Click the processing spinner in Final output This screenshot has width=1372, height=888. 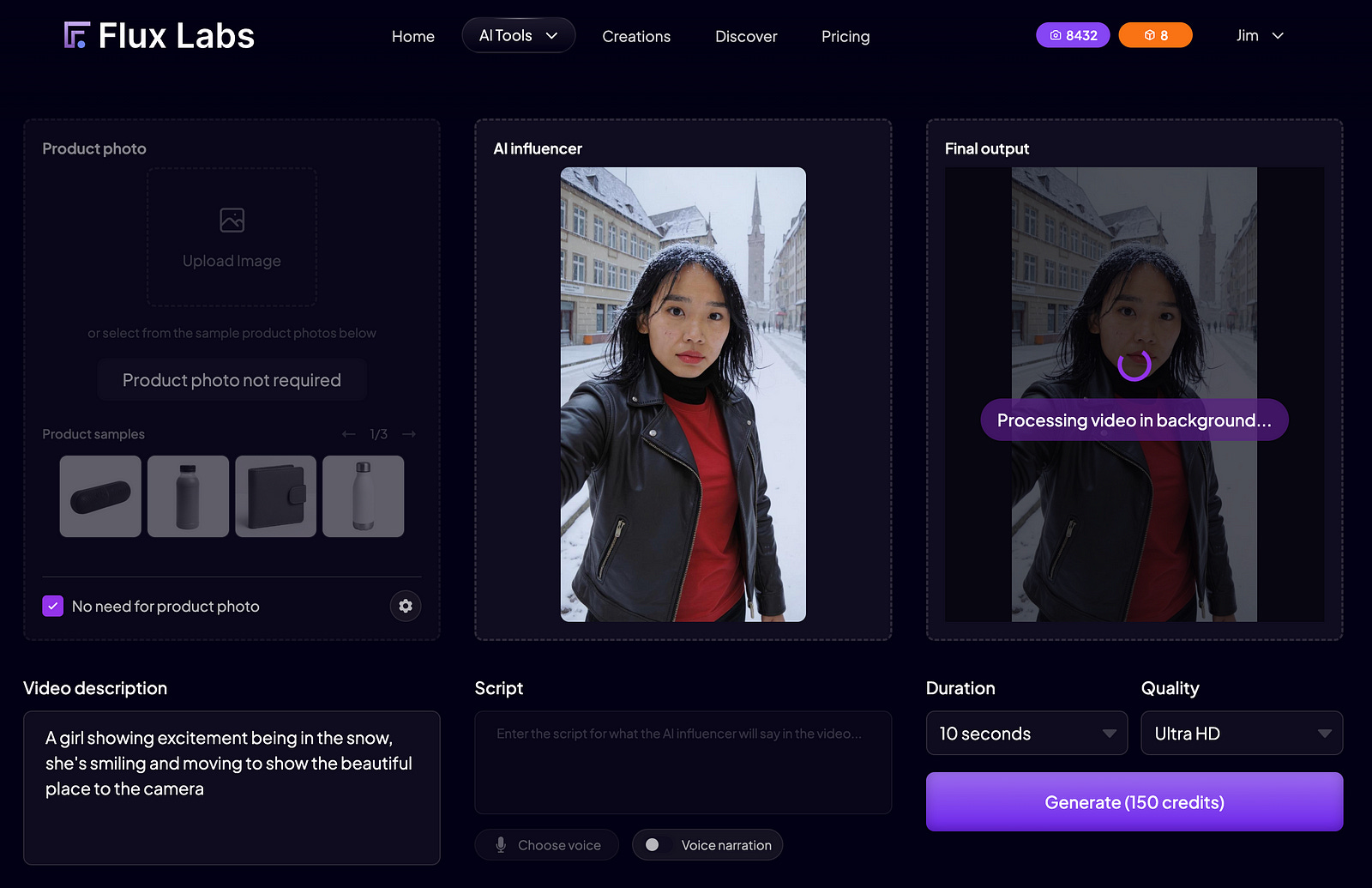coord(1134,365)
